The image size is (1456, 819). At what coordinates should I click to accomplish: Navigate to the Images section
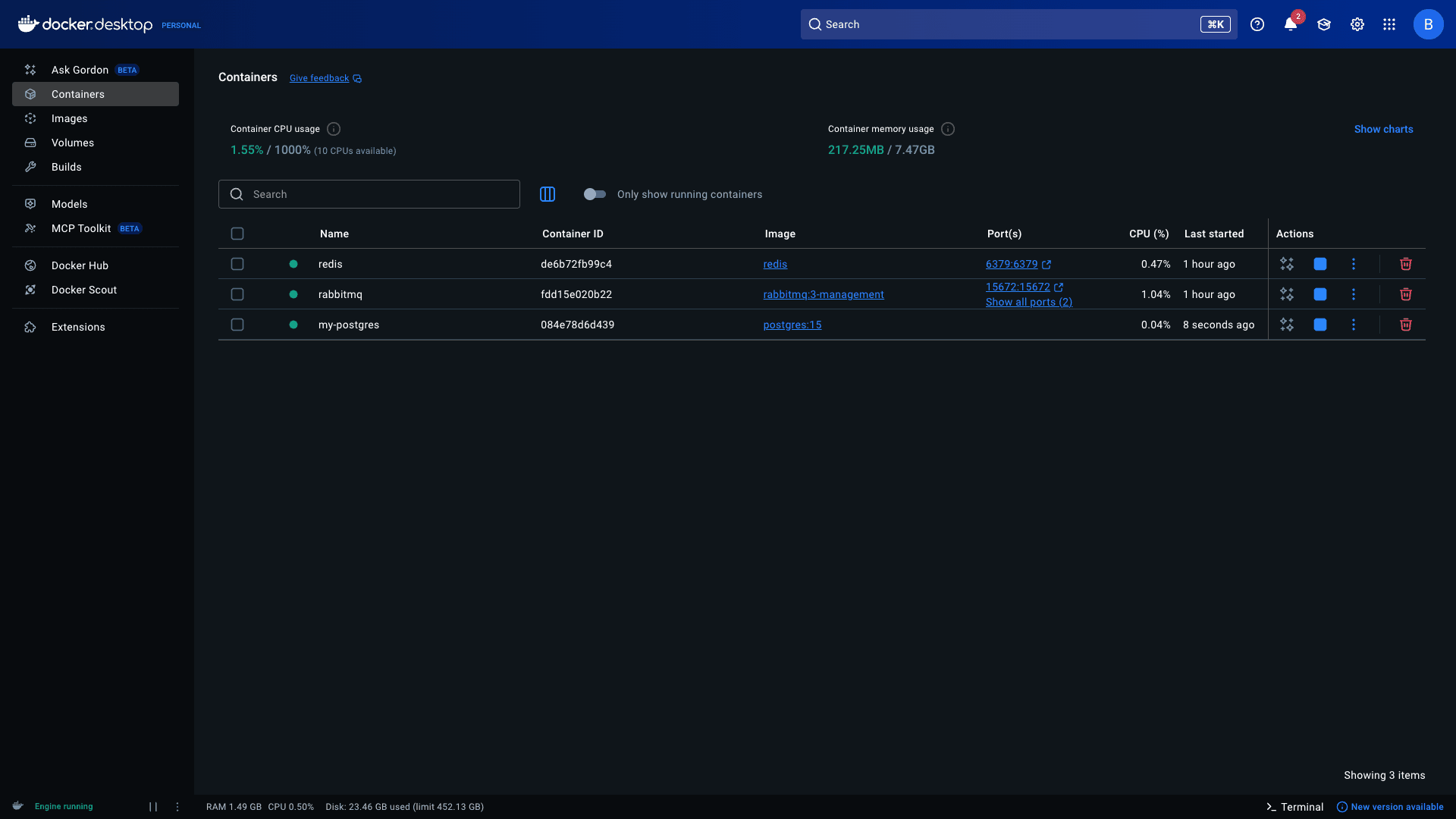70,118
